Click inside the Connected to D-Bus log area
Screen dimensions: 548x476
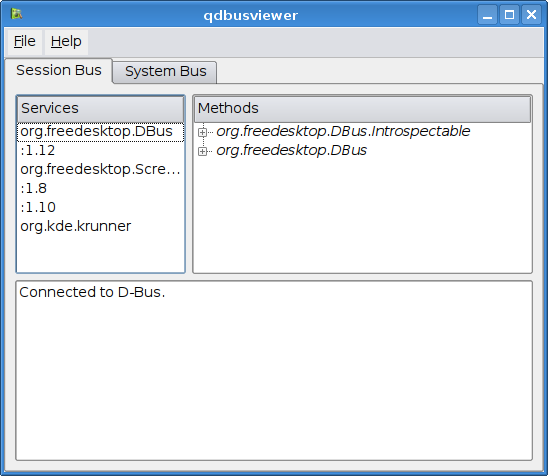tap(274, 370)
